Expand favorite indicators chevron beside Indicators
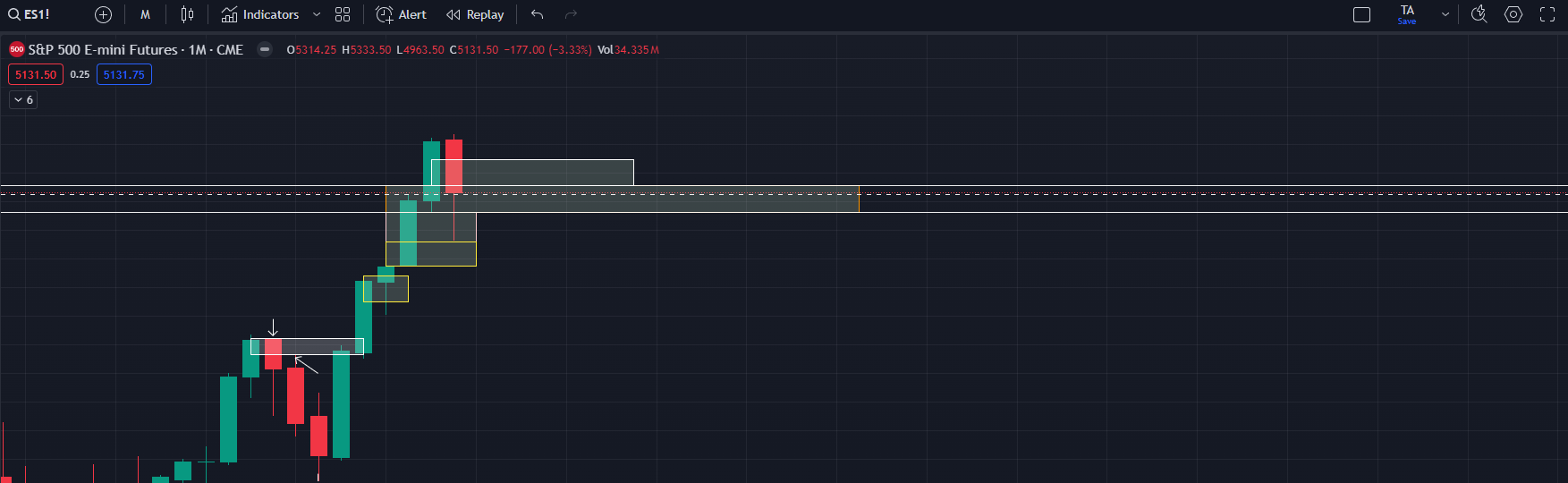Viewport: 1568px width, 483px height. click(317, 14)
